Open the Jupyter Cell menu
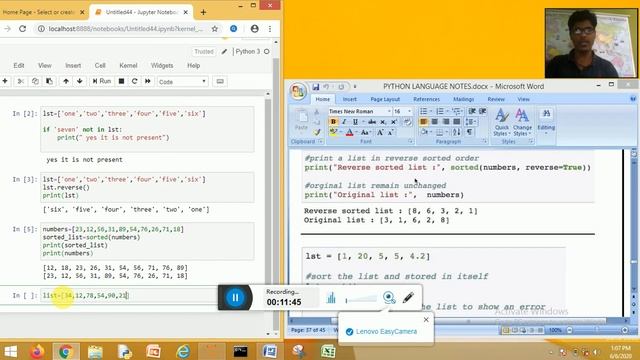 click(100, 65)
